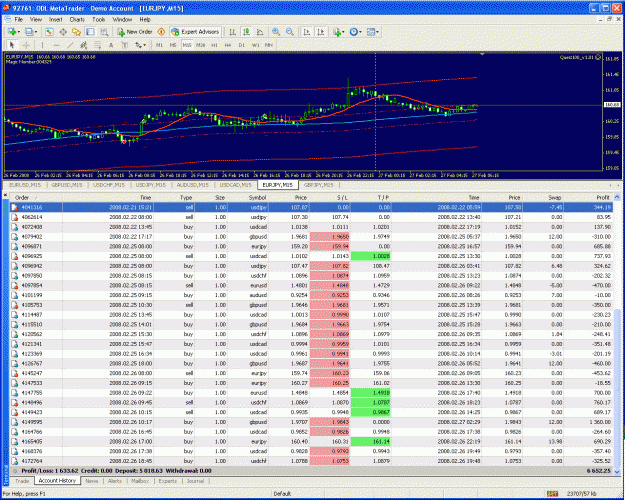
Task: Click the connection status bars icon
Action: coord(552,494)
